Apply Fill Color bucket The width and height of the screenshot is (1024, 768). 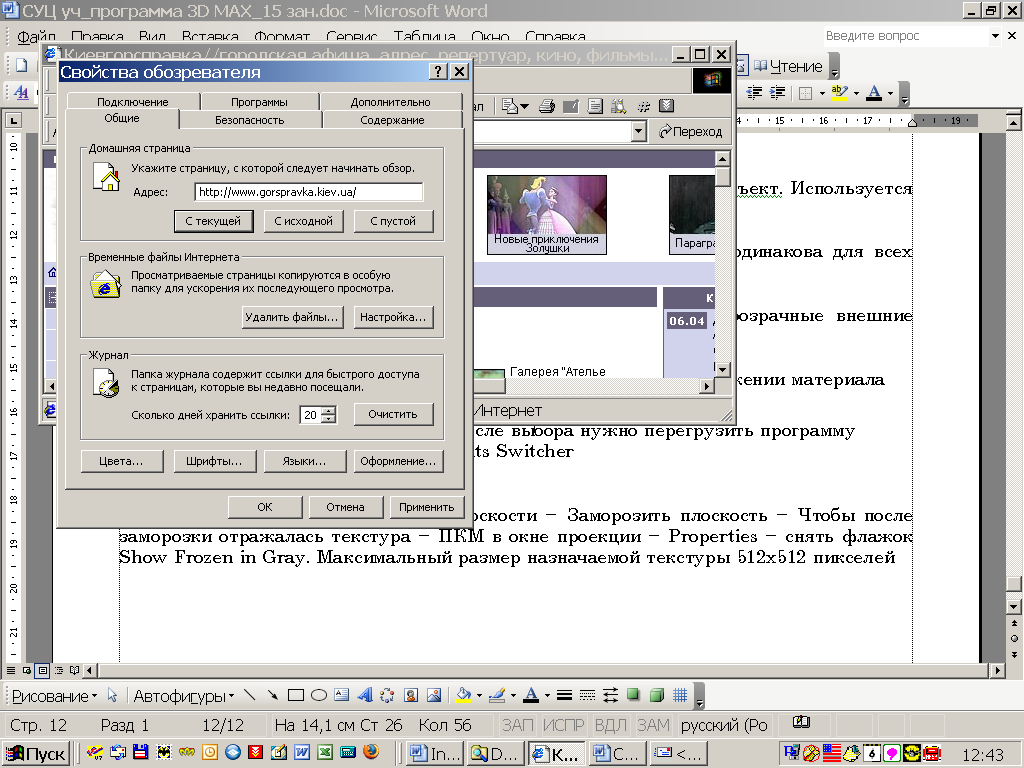[464, 696]
